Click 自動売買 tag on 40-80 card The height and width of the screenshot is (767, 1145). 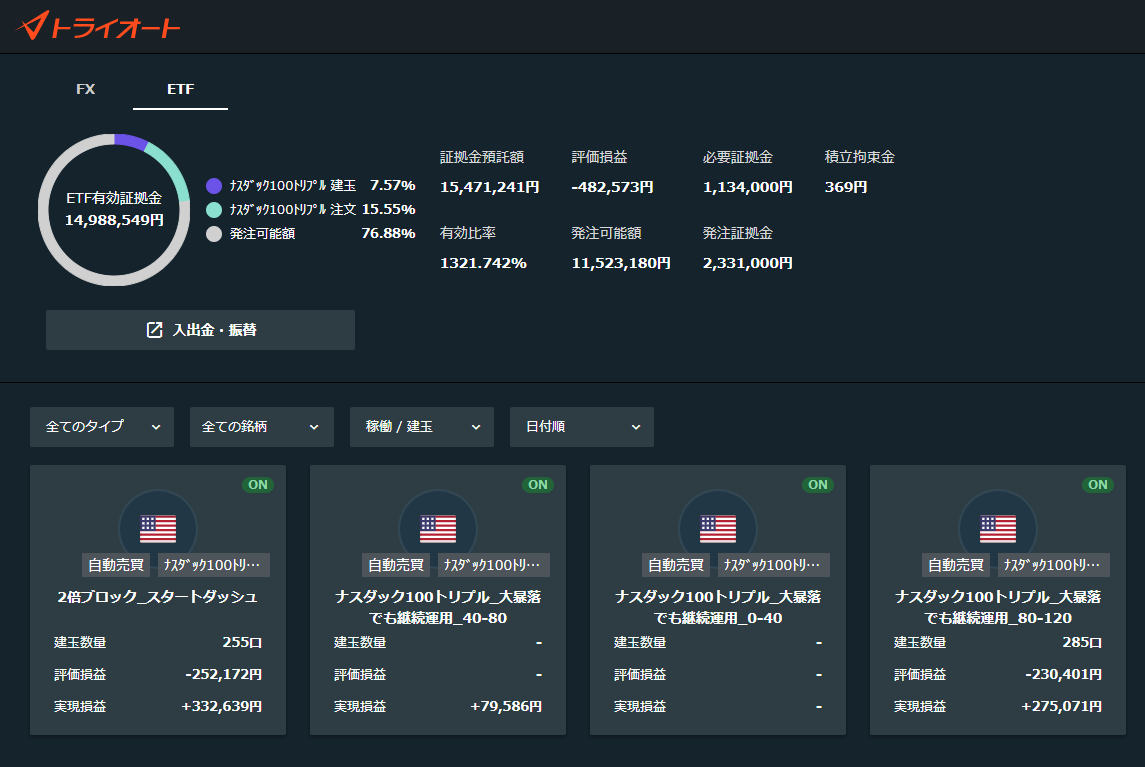[x=396, y=565]
